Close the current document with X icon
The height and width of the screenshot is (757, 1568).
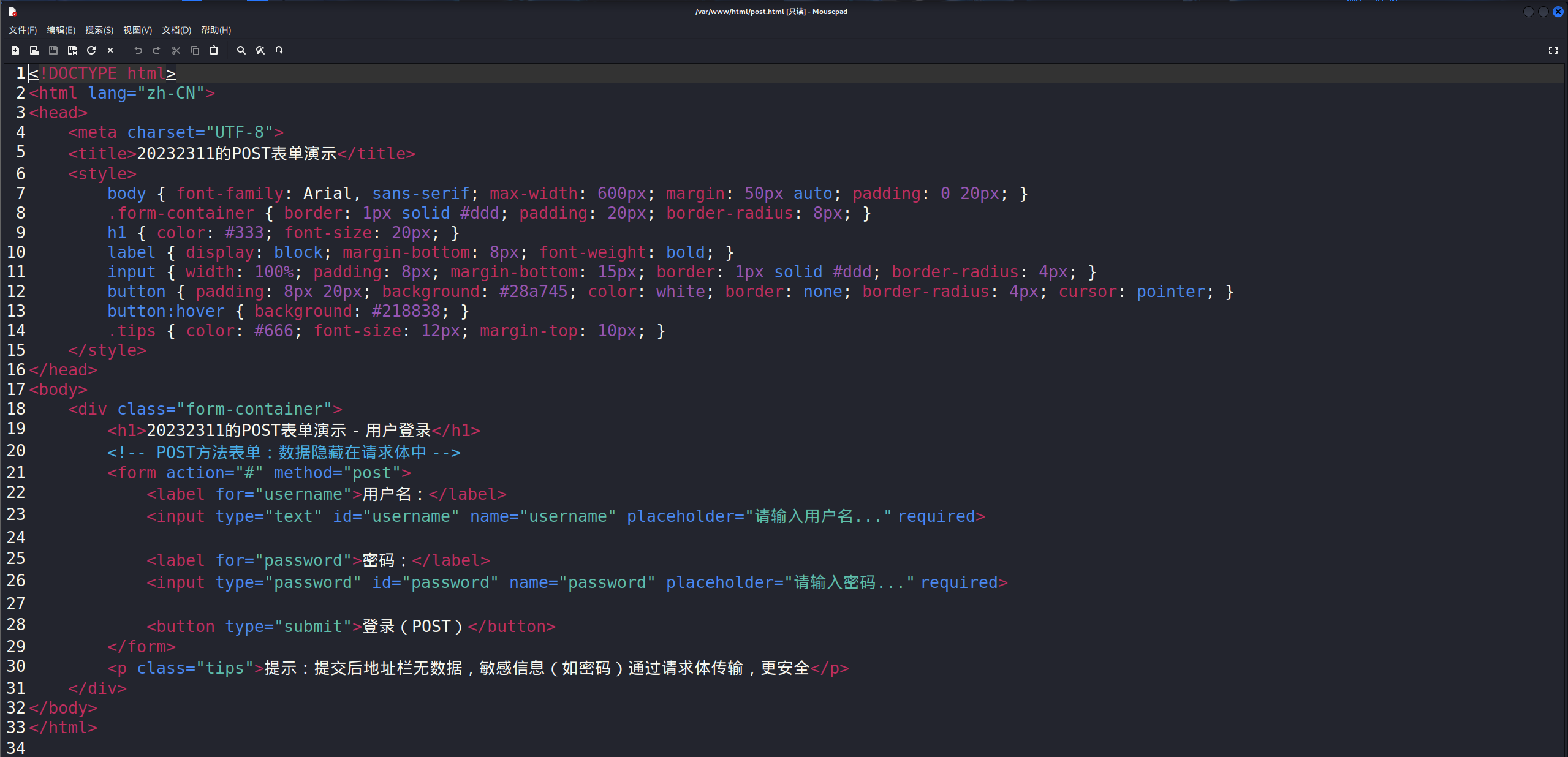pos(110,50)
